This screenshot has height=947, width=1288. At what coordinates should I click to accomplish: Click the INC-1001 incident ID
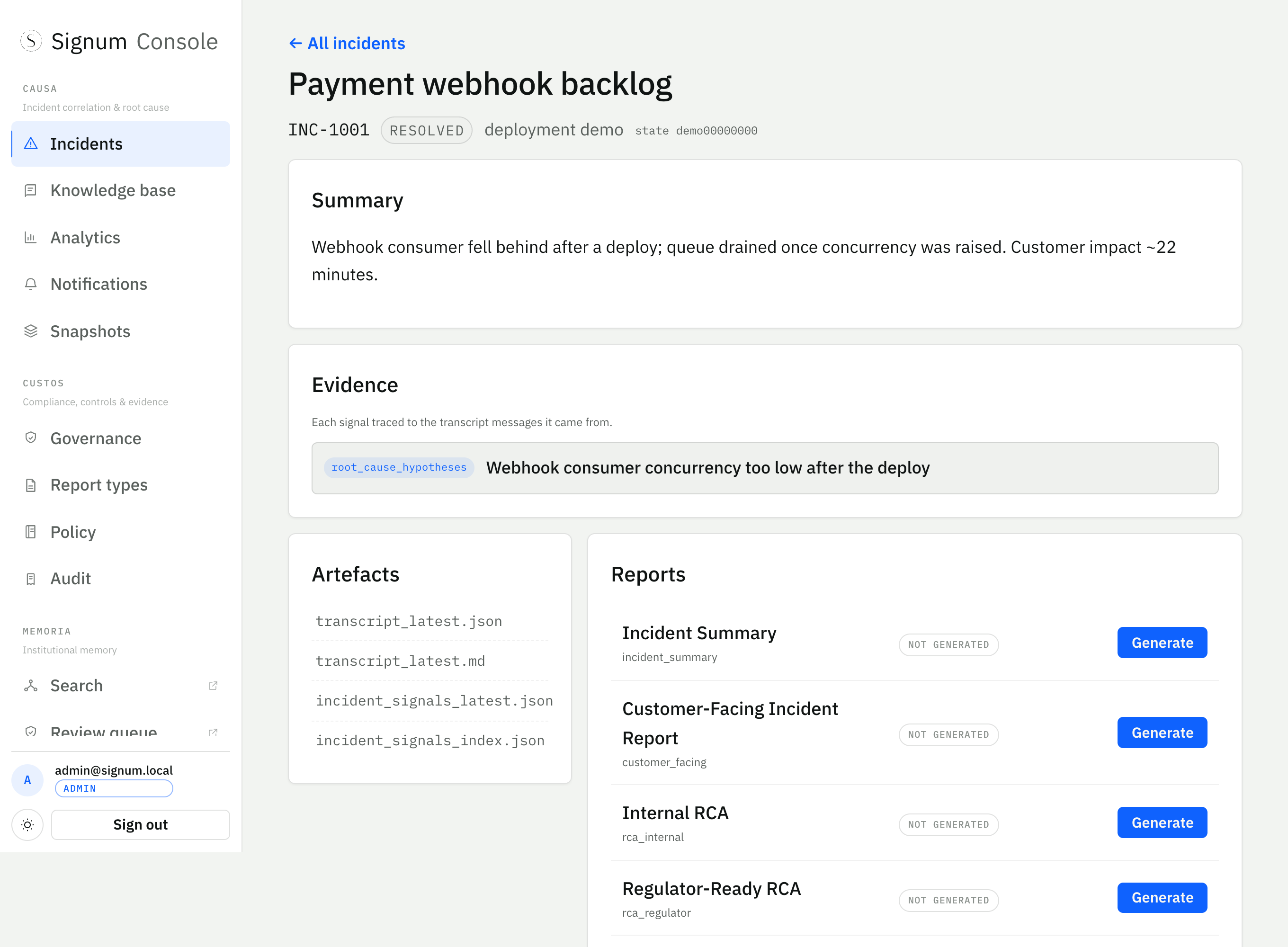coord(329,130)
